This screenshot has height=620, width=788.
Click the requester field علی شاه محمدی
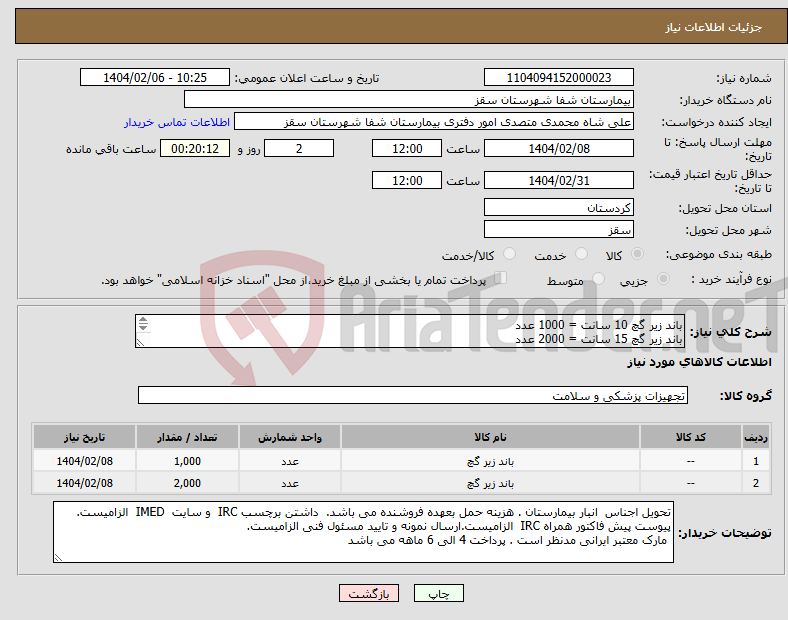point(434,122)
